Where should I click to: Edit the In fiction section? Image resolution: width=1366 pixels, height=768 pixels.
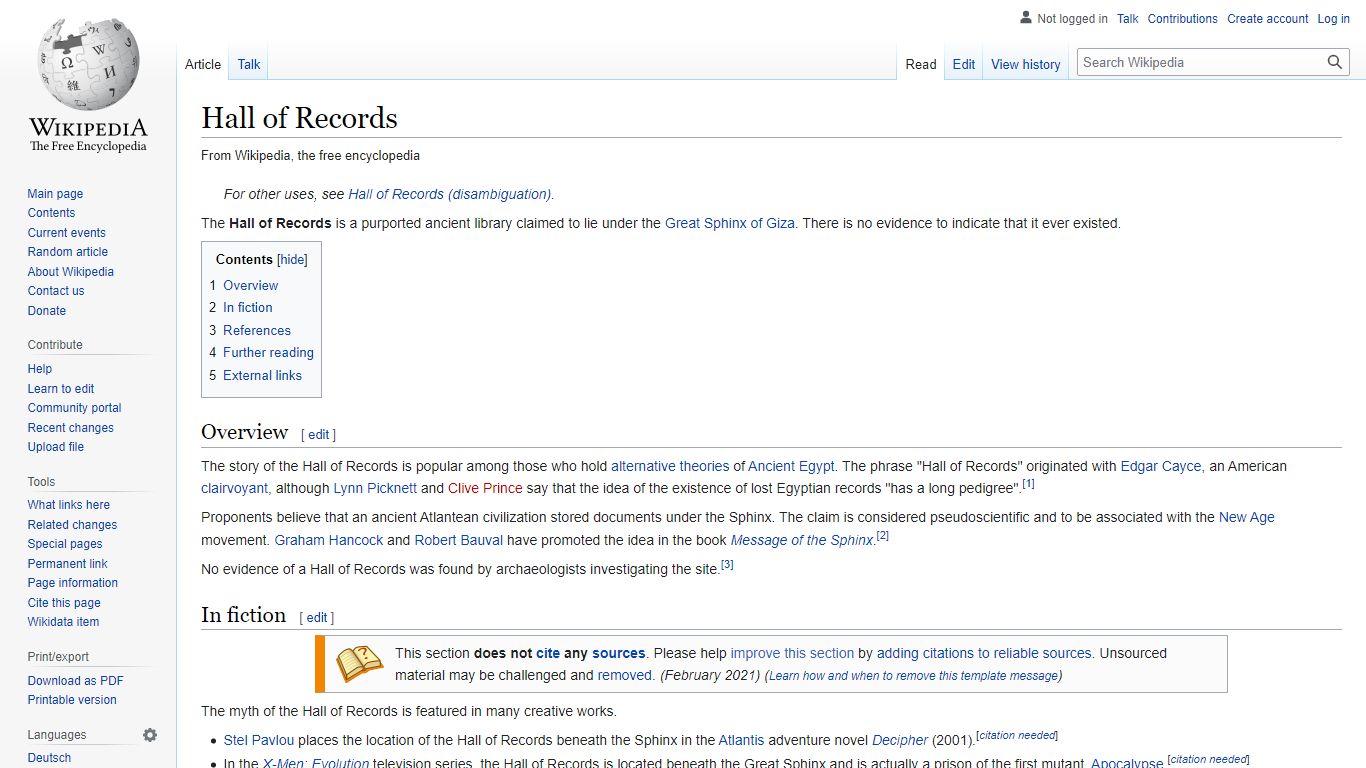[x=316, y=618]
